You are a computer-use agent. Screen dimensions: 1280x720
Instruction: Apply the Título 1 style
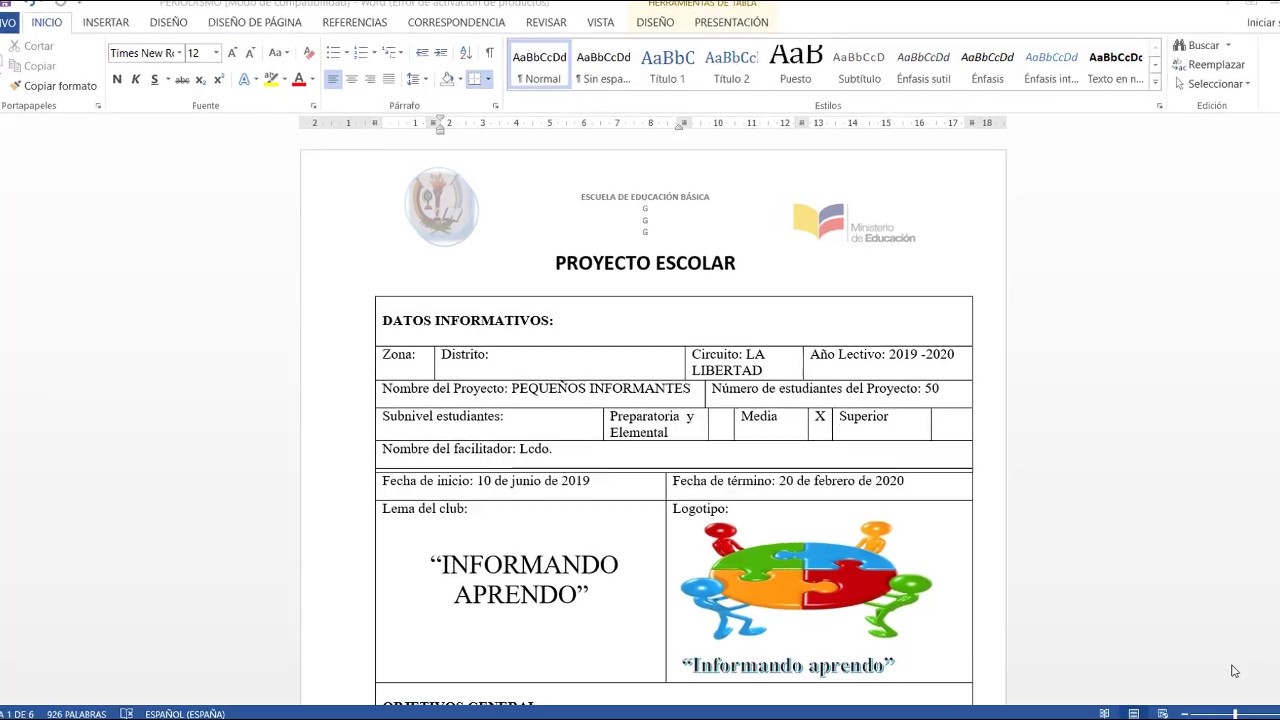click(x=667, y=65)
